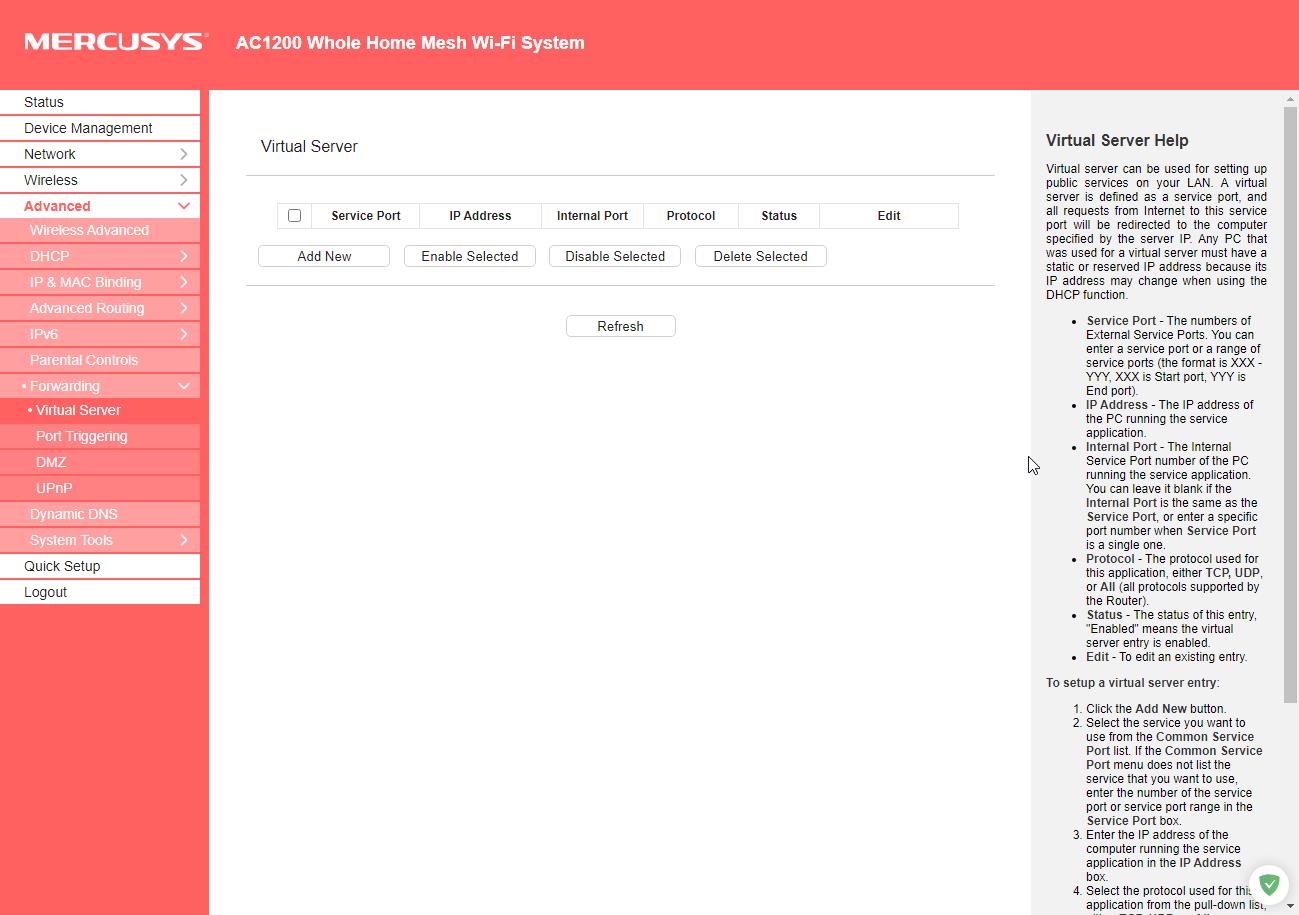Log out via the Logout item
The image size is (1299, 915).
[x=46, y=592]
